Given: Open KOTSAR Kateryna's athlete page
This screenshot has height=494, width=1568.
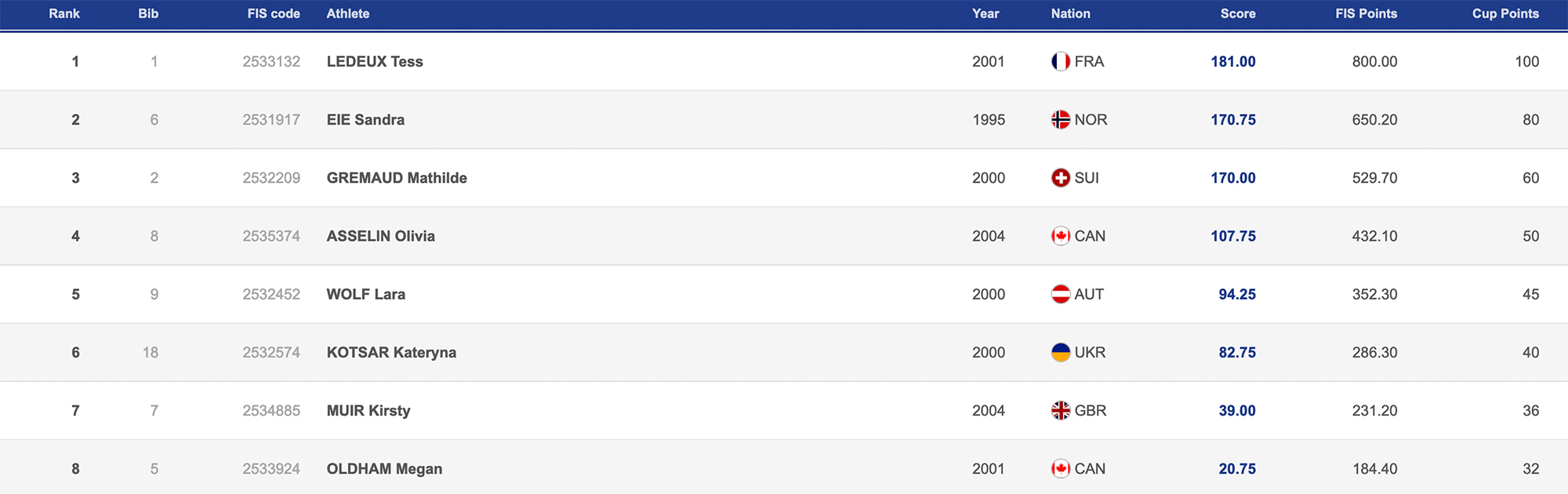Looking at the screenshot, I should (391, 352).
